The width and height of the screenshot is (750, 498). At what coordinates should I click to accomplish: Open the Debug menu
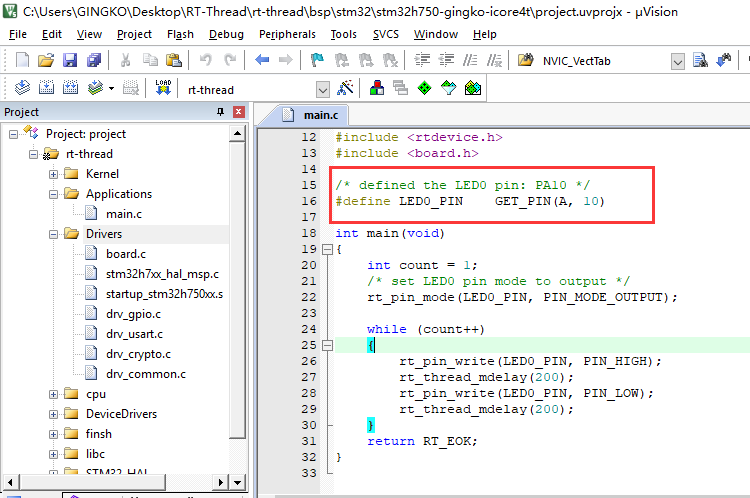click(226, 34)
